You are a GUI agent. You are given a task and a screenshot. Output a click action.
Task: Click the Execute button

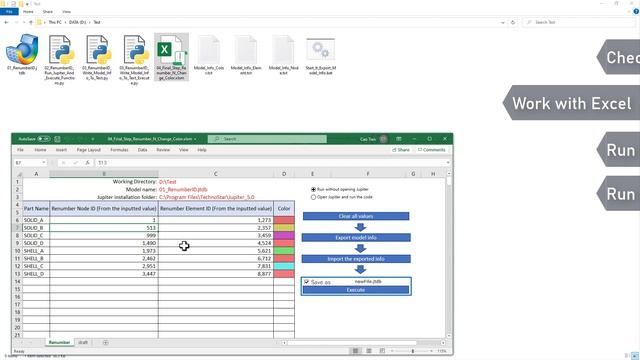356,290
